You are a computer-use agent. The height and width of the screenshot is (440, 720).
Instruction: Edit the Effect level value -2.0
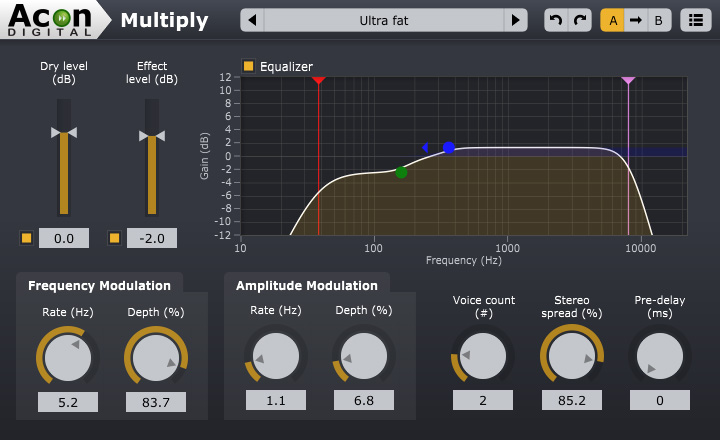point(152,238)
